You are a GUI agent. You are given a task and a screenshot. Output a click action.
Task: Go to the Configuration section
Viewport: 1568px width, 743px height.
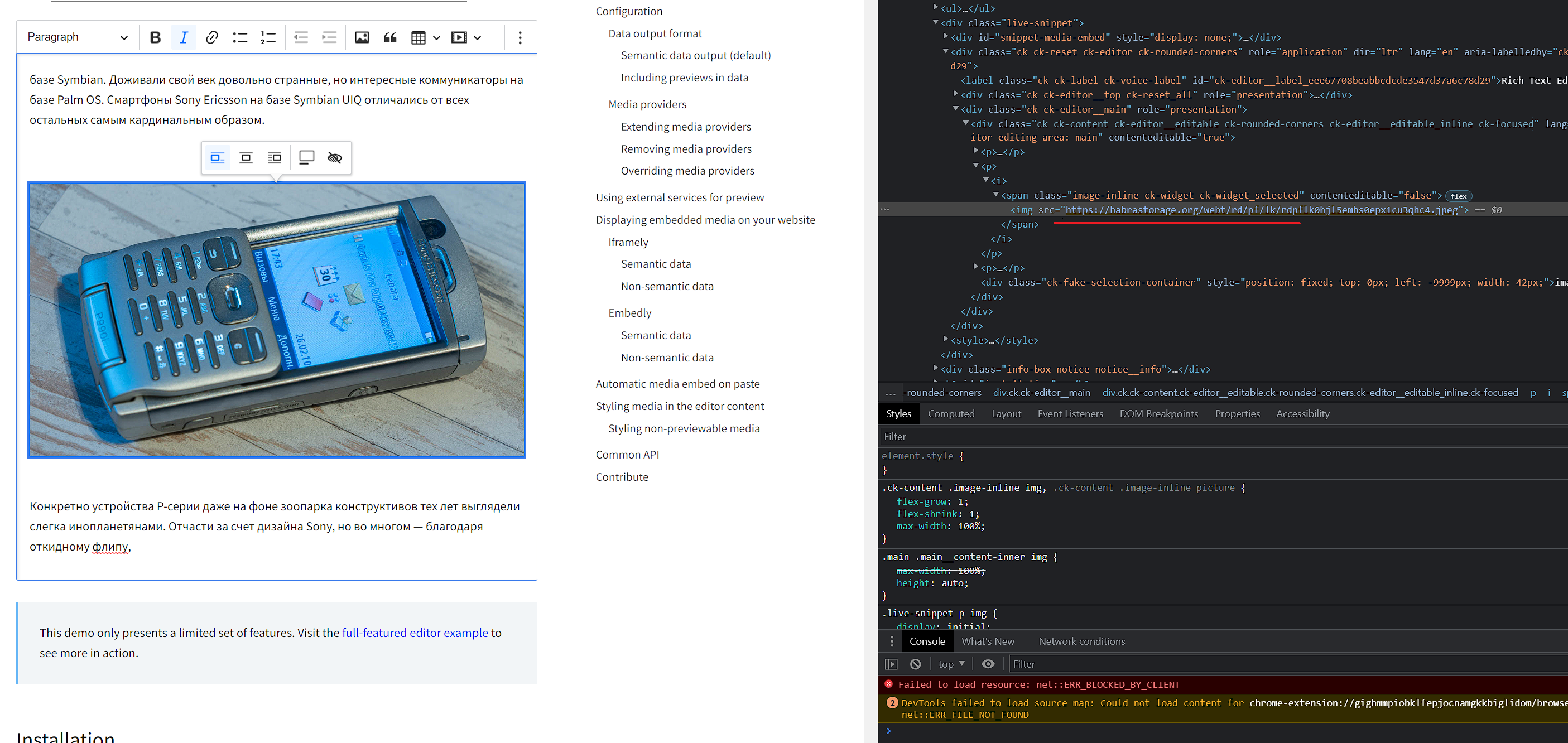[629, 11]
